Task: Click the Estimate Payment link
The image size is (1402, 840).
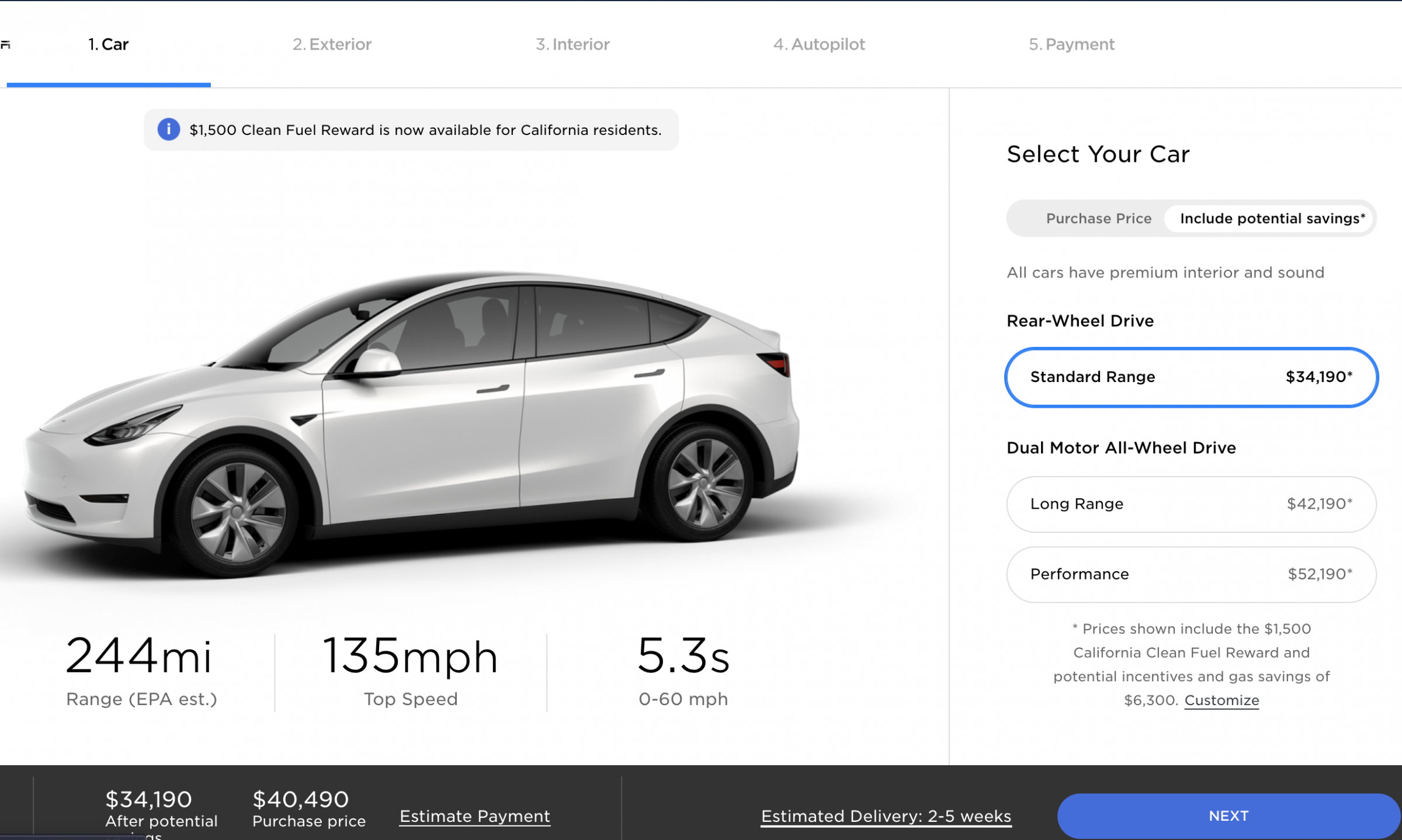Action: coord(474,816)
